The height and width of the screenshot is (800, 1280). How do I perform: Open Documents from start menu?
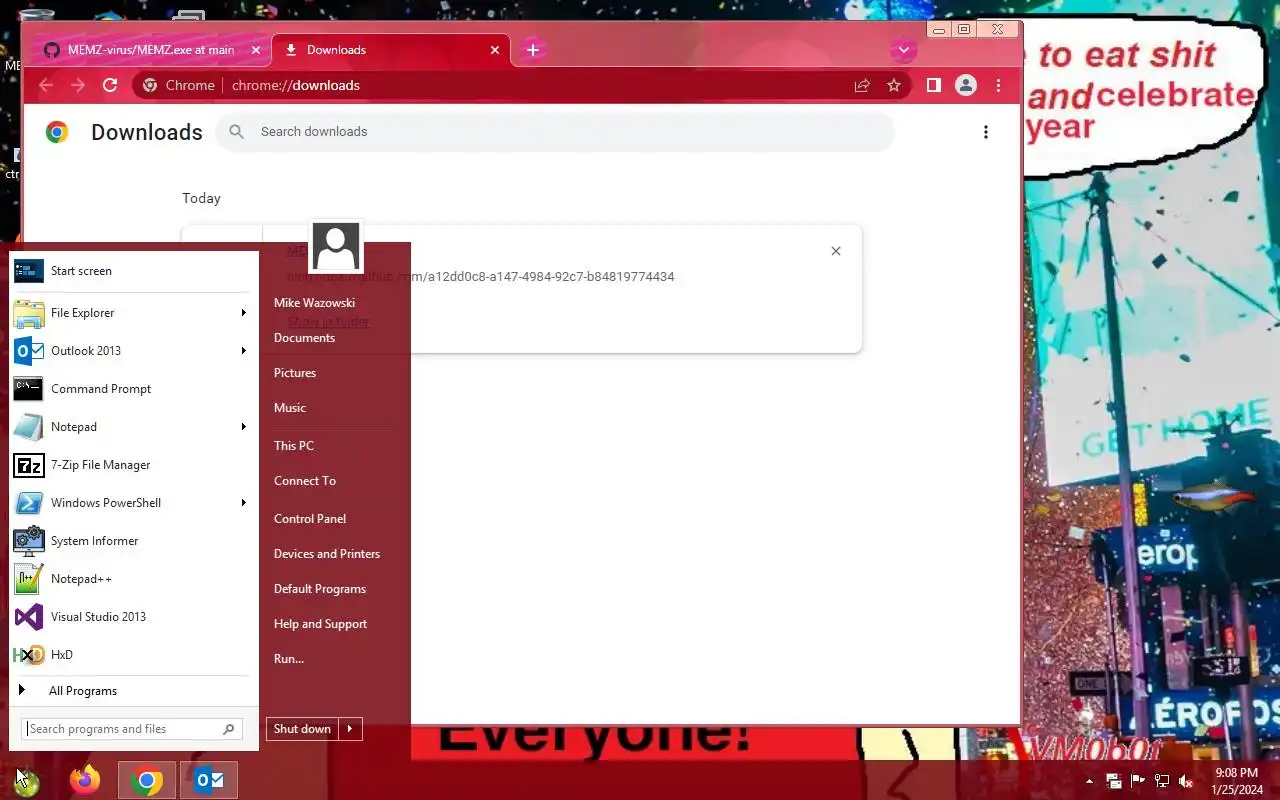click(304, 338)
